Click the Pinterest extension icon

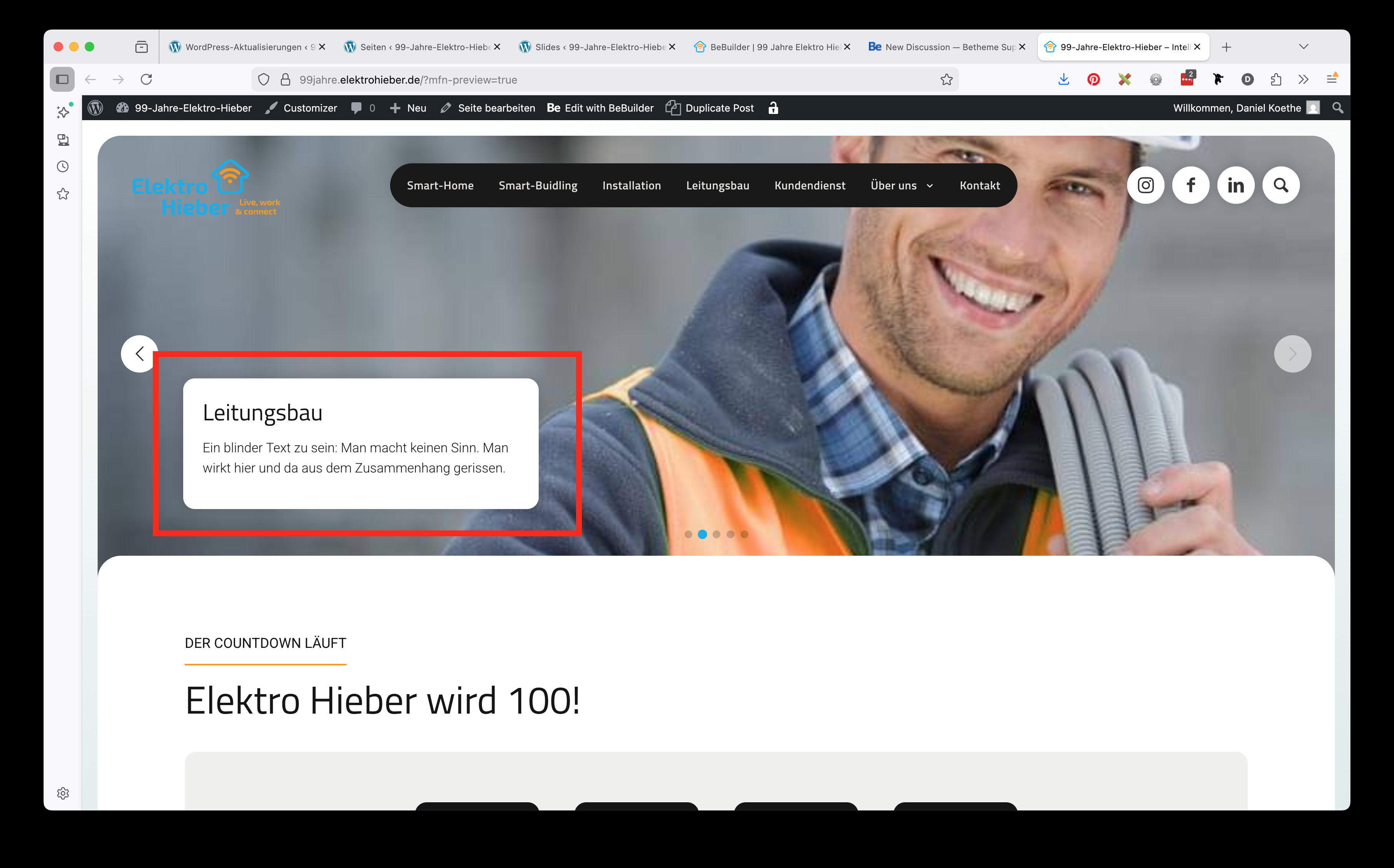tap(1093, 80)
